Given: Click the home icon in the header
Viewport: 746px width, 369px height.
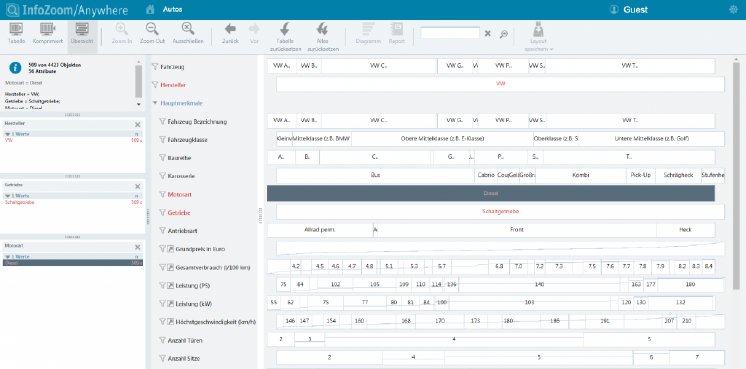Looking at the screenshot, I should tap(150, 10).
